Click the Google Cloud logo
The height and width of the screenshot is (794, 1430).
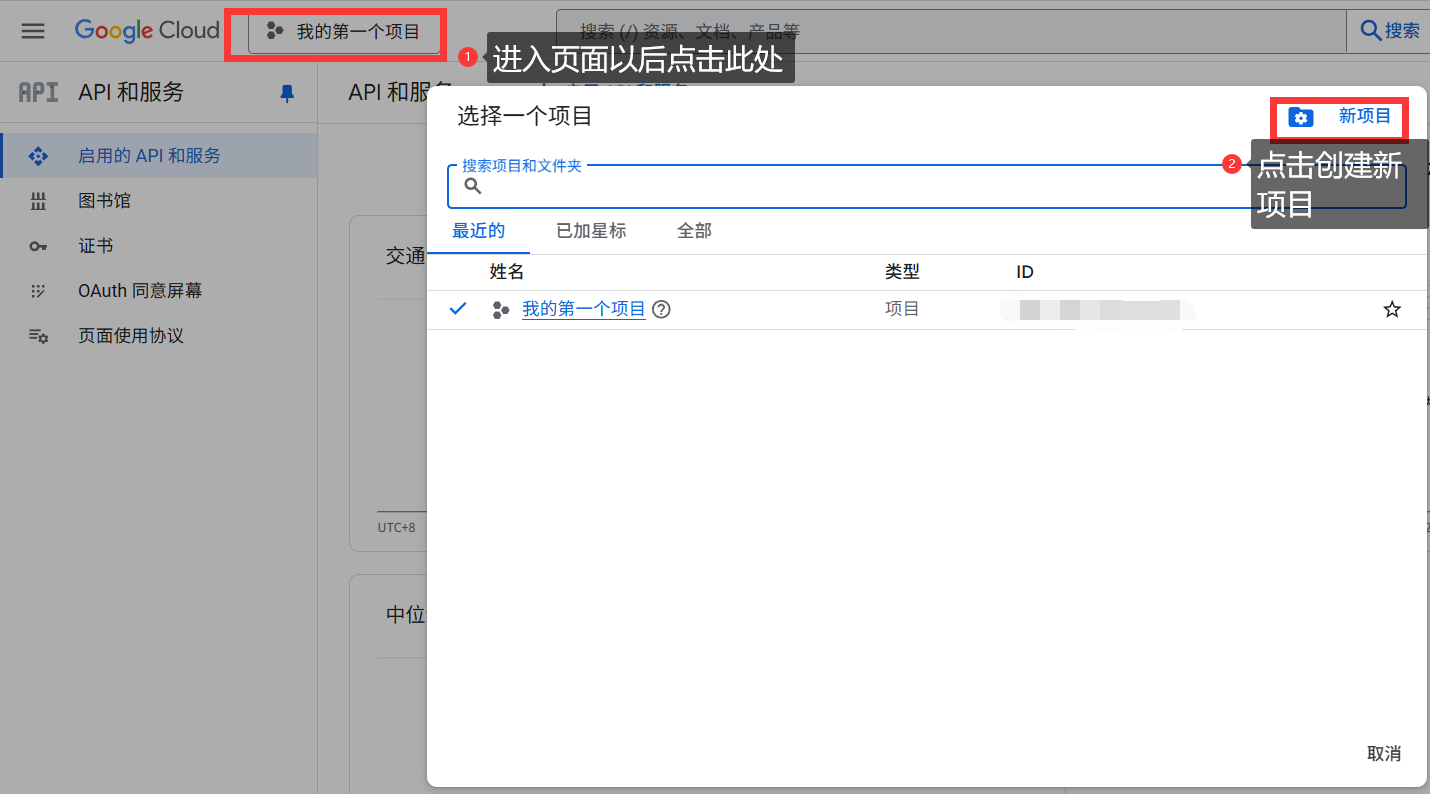click(147, 31)
